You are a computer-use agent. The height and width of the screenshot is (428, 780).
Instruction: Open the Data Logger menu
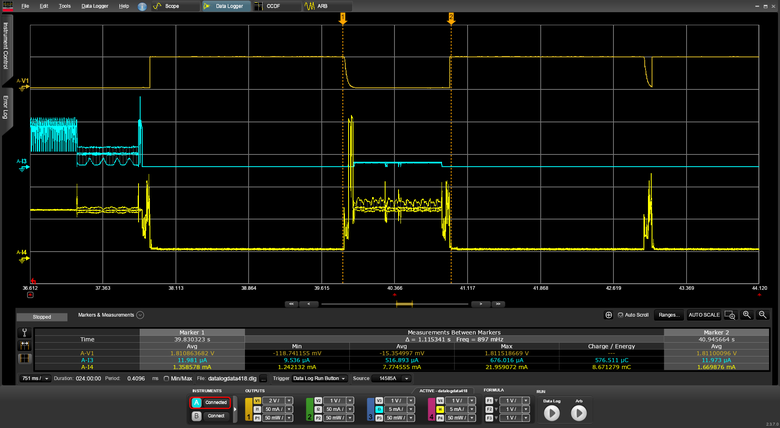click(x=95, y=6)
